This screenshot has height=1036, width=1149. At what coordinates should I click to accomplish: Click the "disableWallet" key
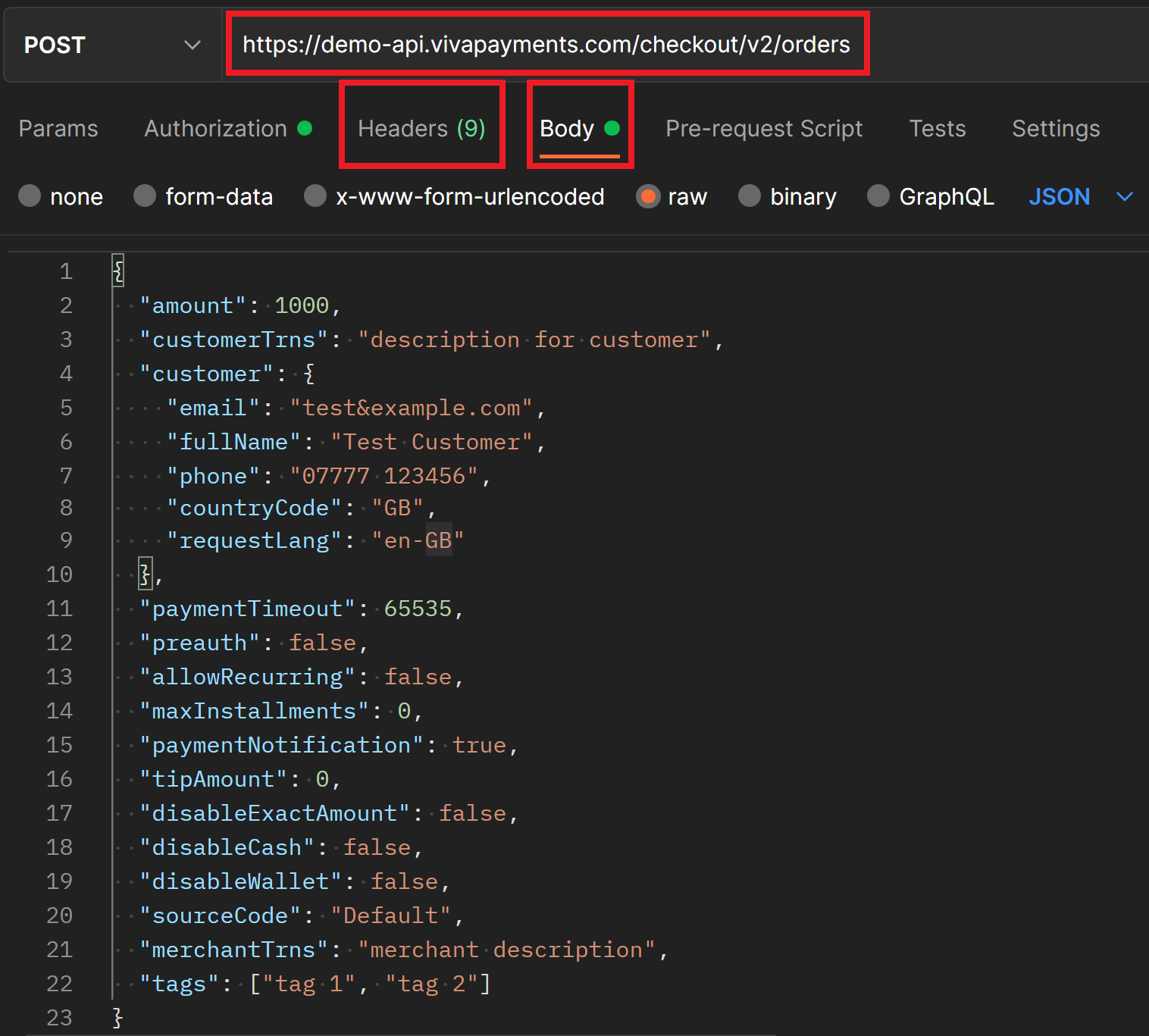[241, 881]
